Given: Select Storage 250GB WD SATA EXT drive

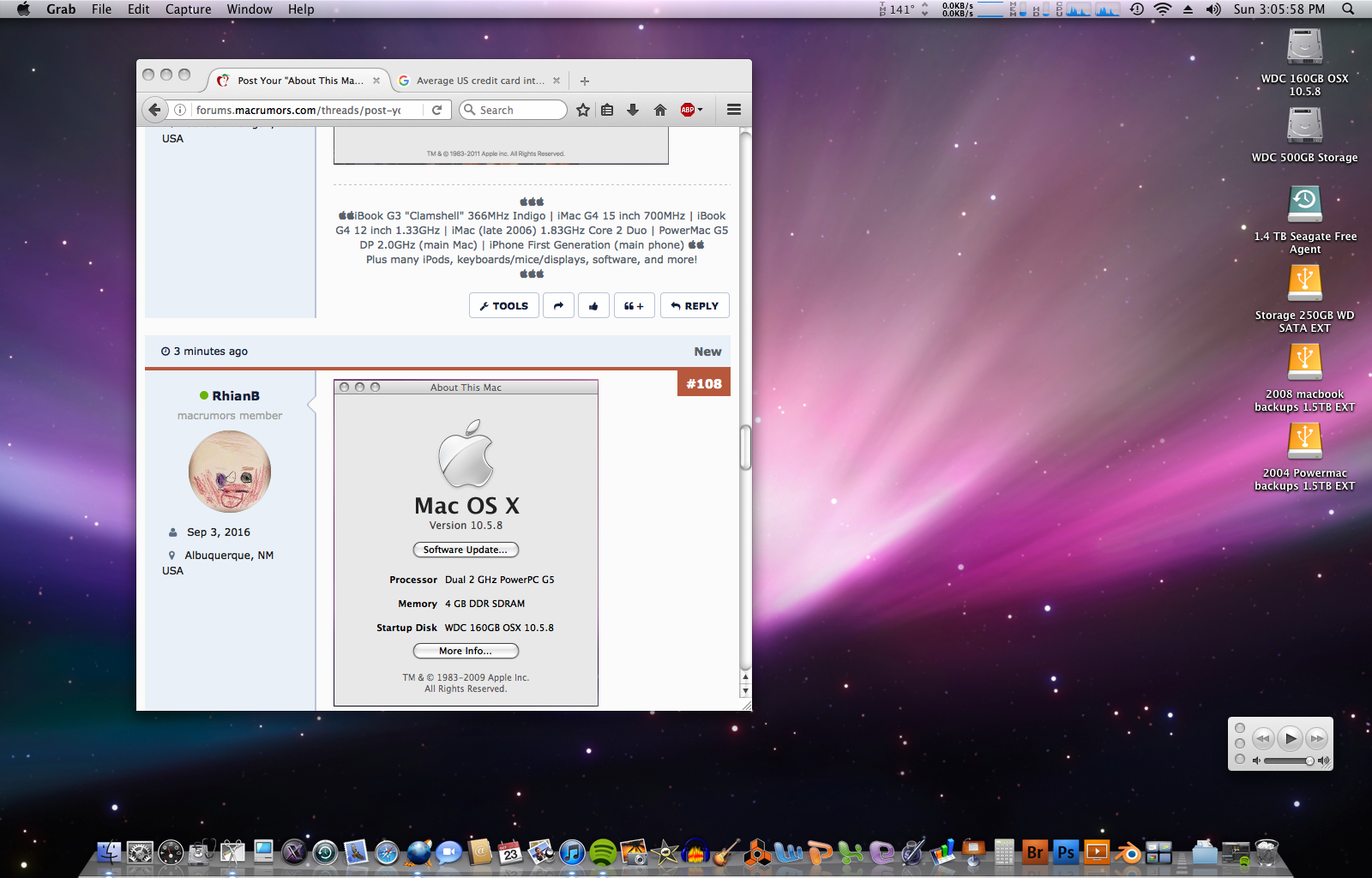Looking at the screenshot, I should click(x=1304, y=285).
